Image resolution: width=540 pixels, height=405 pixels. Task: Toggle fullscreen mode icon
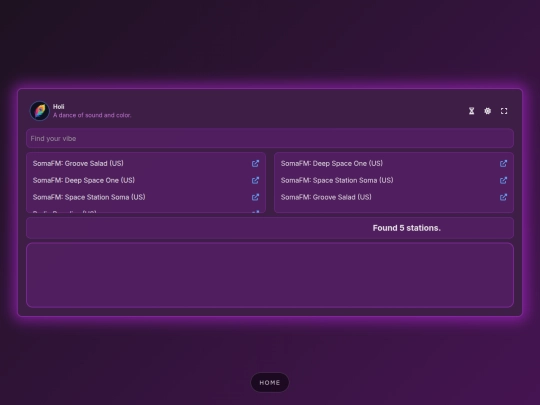point(504,111)
